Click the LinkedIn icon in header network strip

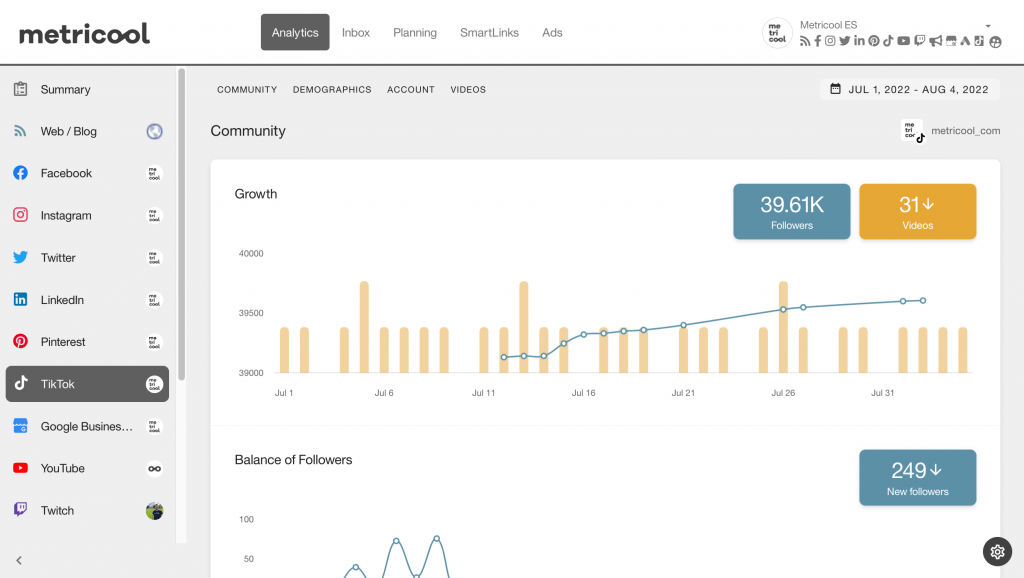[x=859, y=40]
